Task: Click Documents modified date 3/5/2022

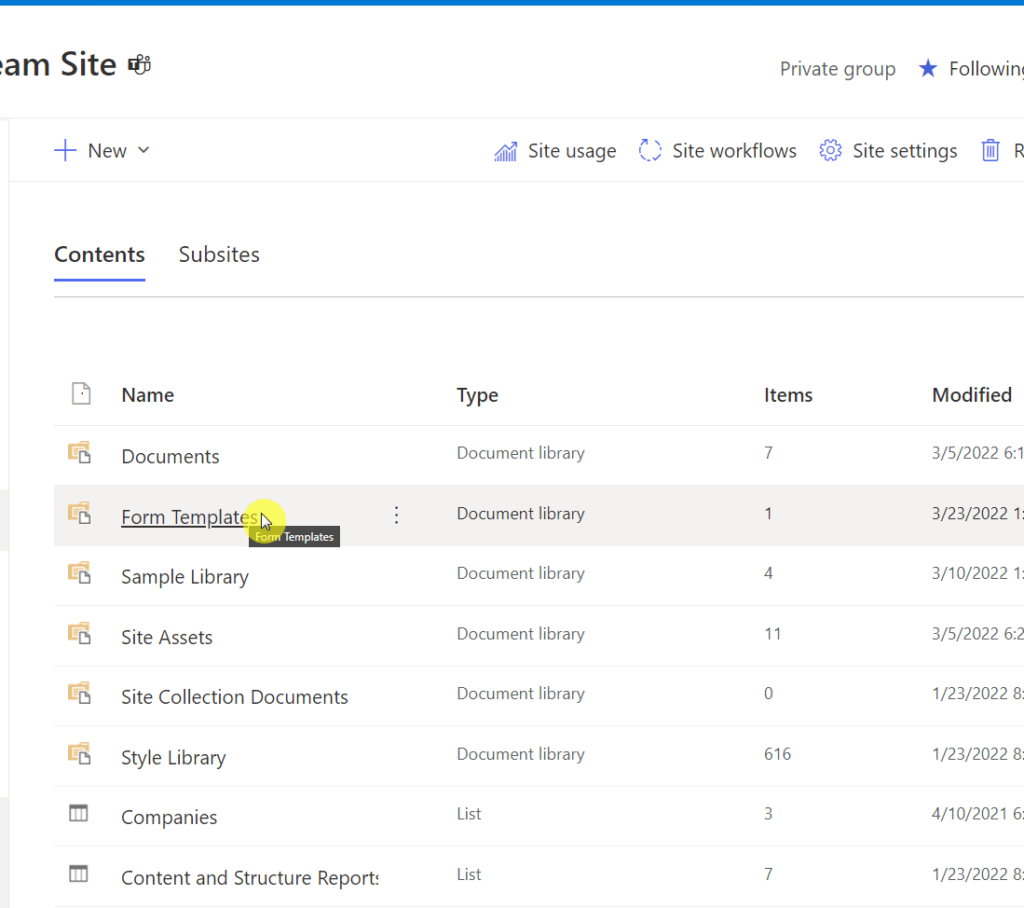Action: coord(978,453)
